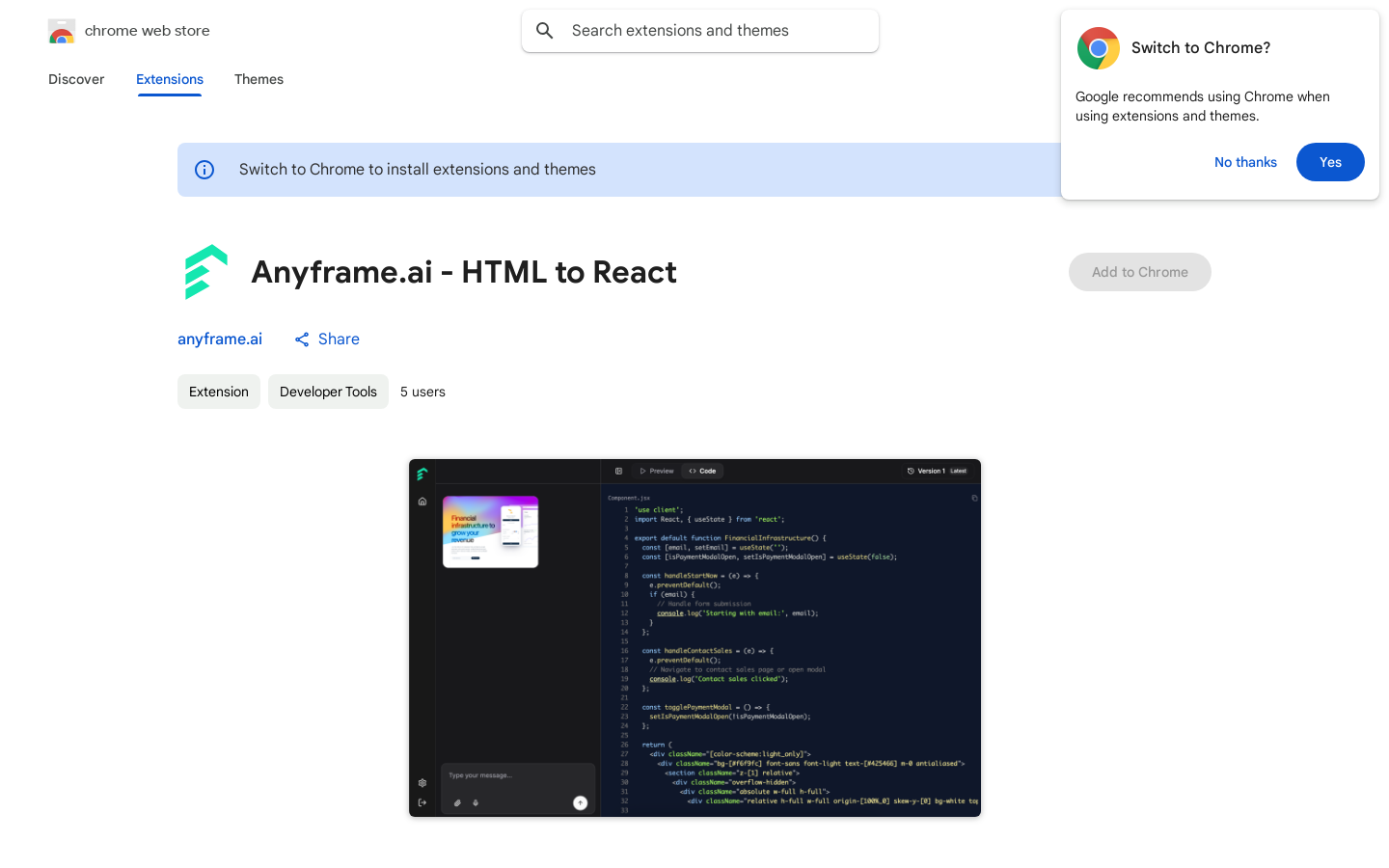Click the Anyframe.ai green logo icon
Screen dimensions: 1389x868
click(205, 272)
